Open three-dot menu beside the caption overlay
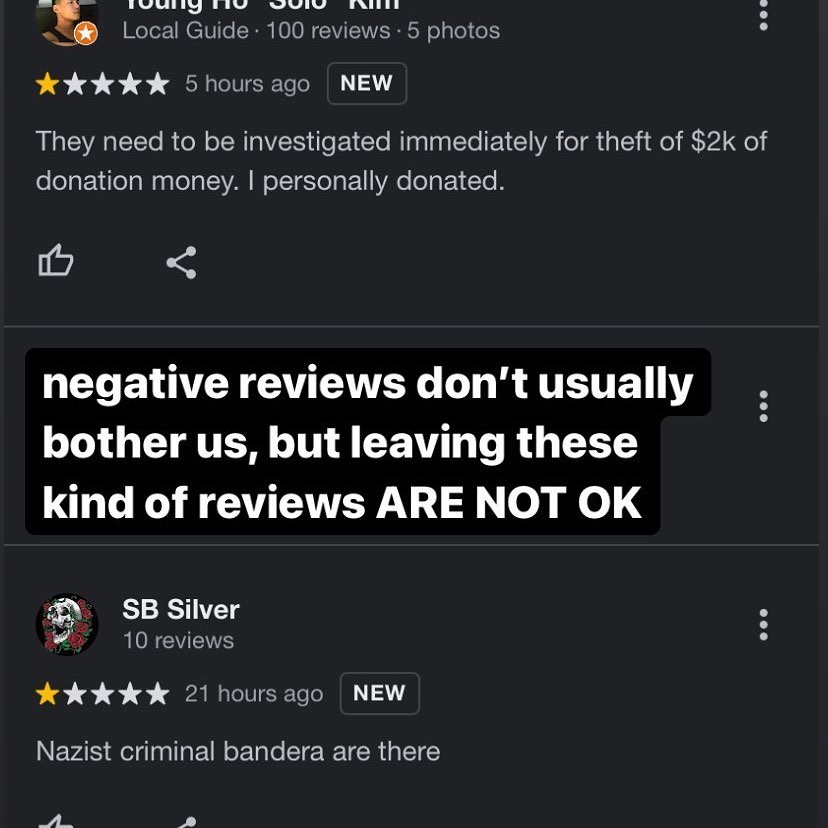828x828 pixels. [x=763, y=406]
